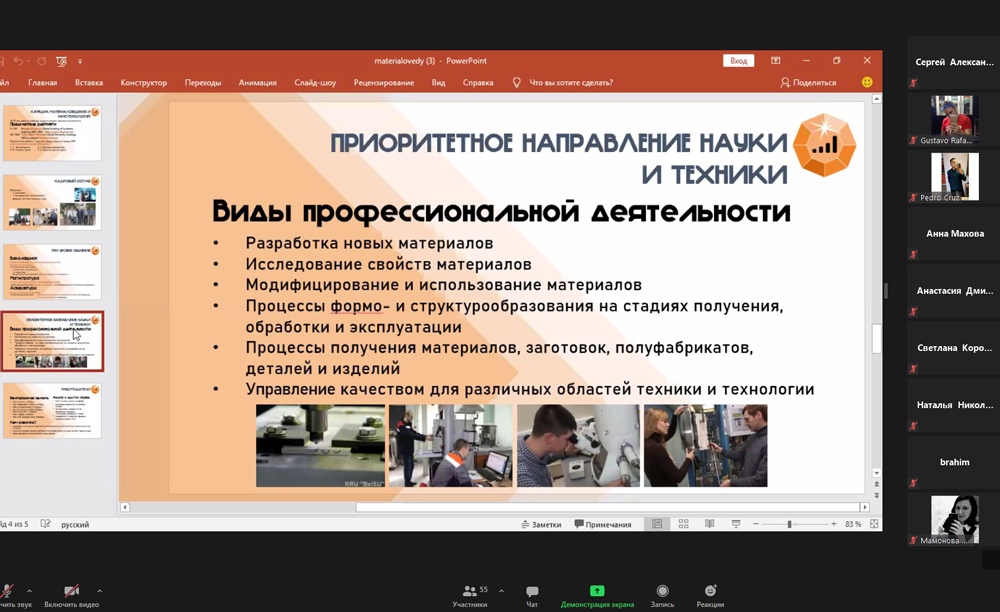
Task: Click the zoom slider in PowerPoint status bar
Action: point(790,524)
